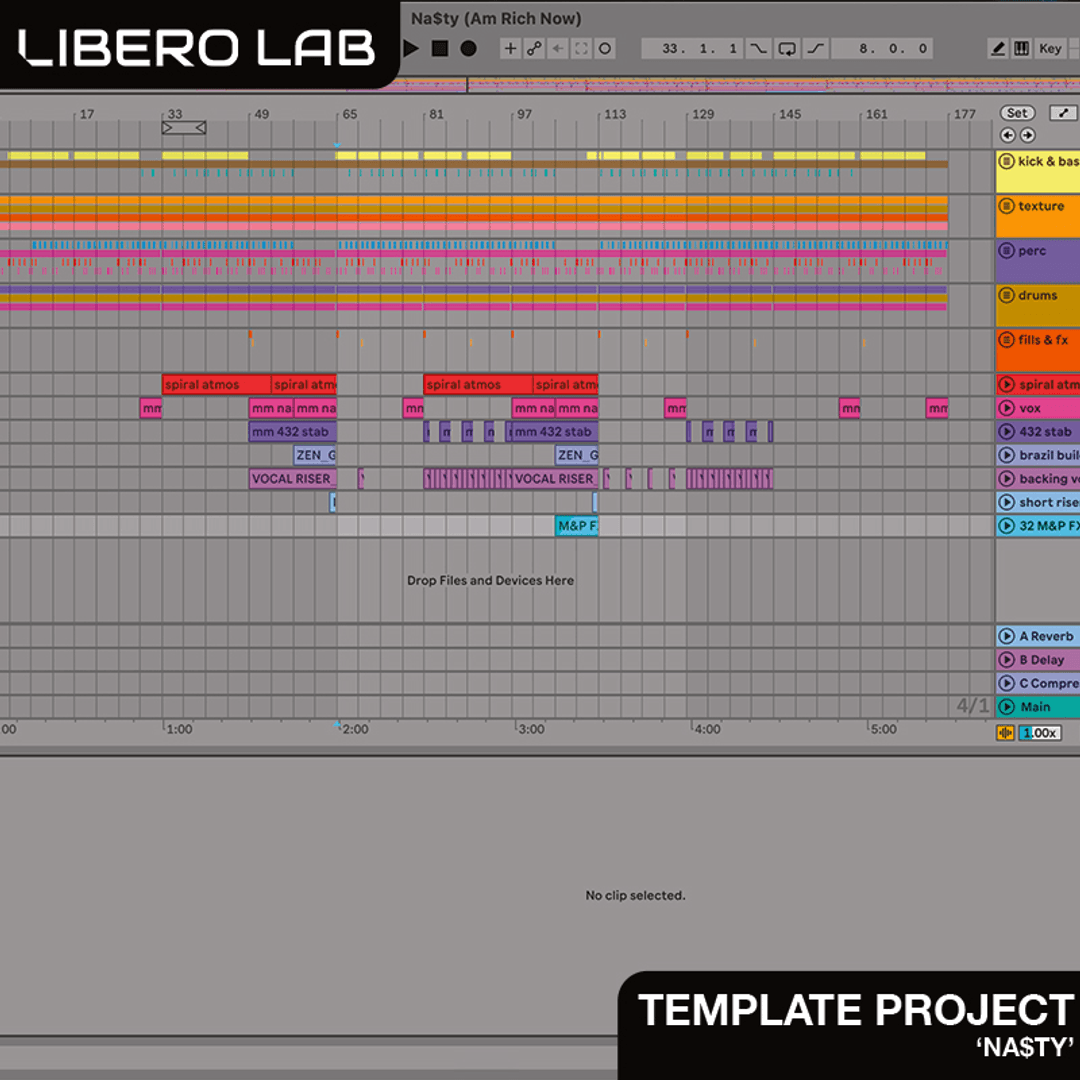Screen dimensions: 1080x1080
Task: Unfold the backing vox track
Action: (x=1006, y=478)
